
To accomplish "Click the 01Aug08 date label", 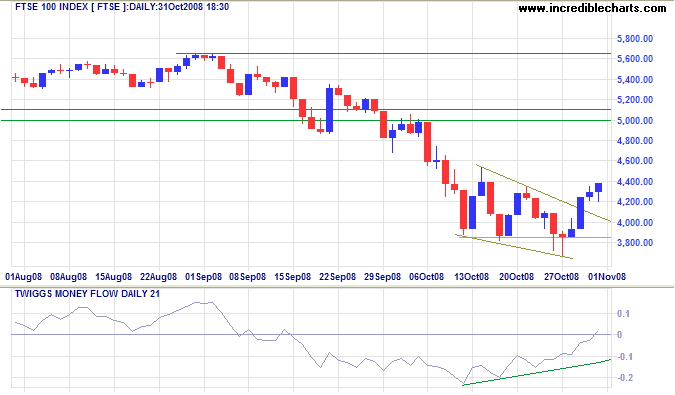I will [23, 277].
